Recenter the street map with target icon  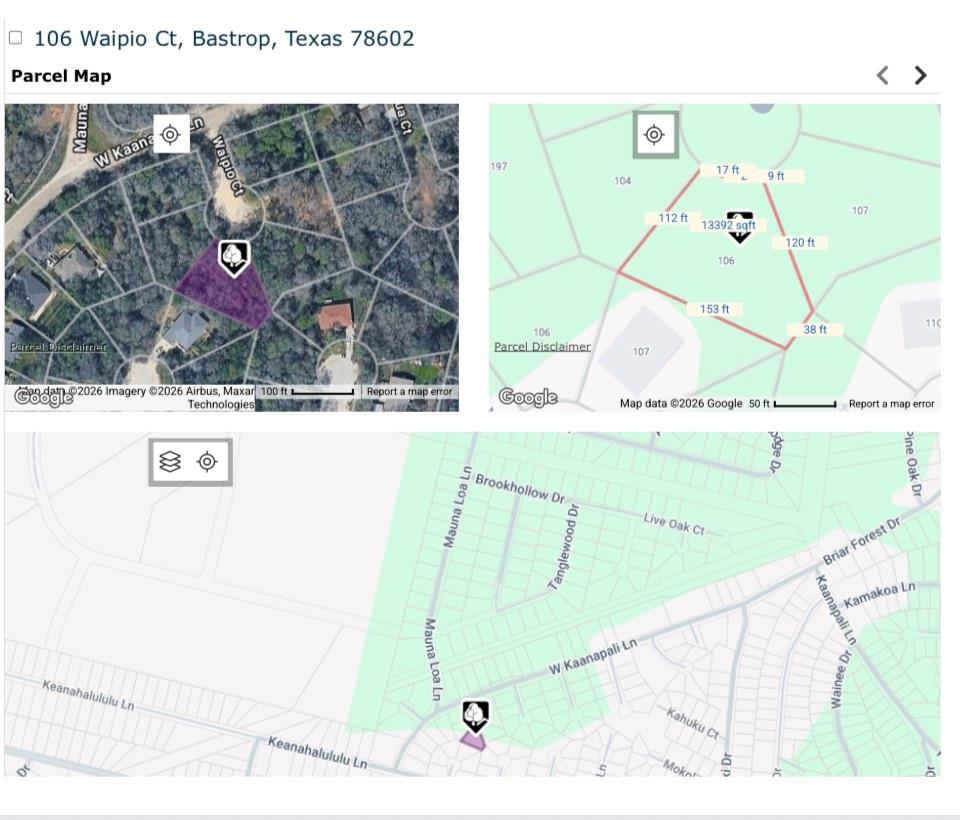[x=208, y=462]
